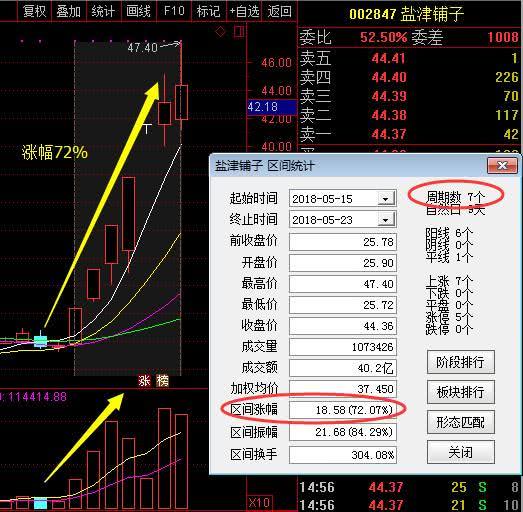The image size is (523, 512).
Task: Click the X10 indicator at the bottom
Action: [259, 502]
